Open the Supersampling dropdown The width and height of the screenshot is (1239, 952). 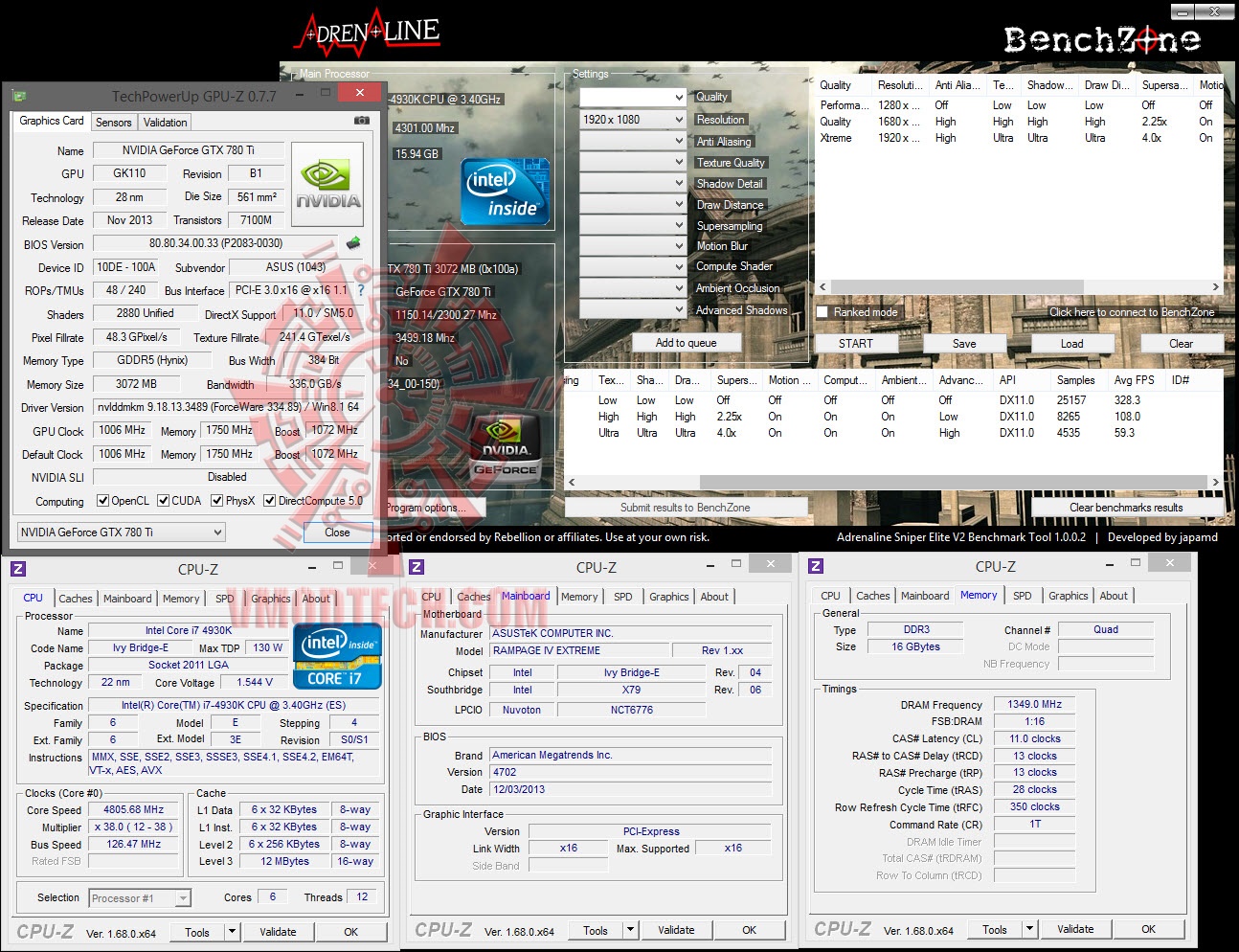point(633,225)
